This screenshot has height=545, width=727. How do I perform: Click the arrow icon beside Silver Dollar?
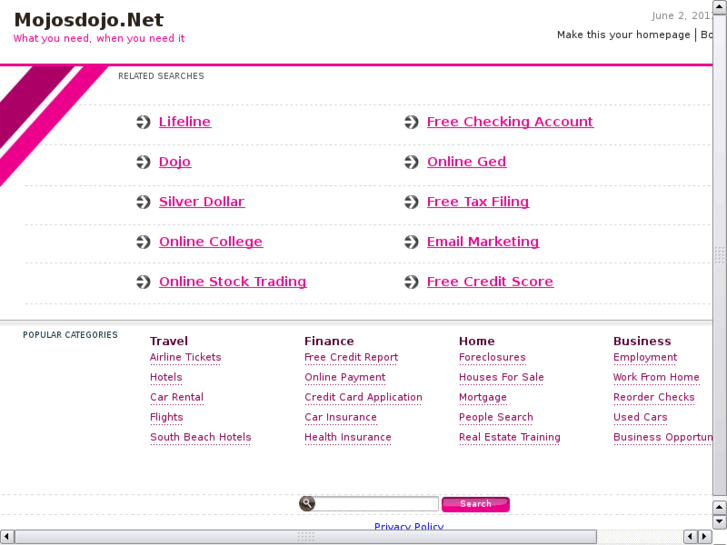[x=144, y=202]
